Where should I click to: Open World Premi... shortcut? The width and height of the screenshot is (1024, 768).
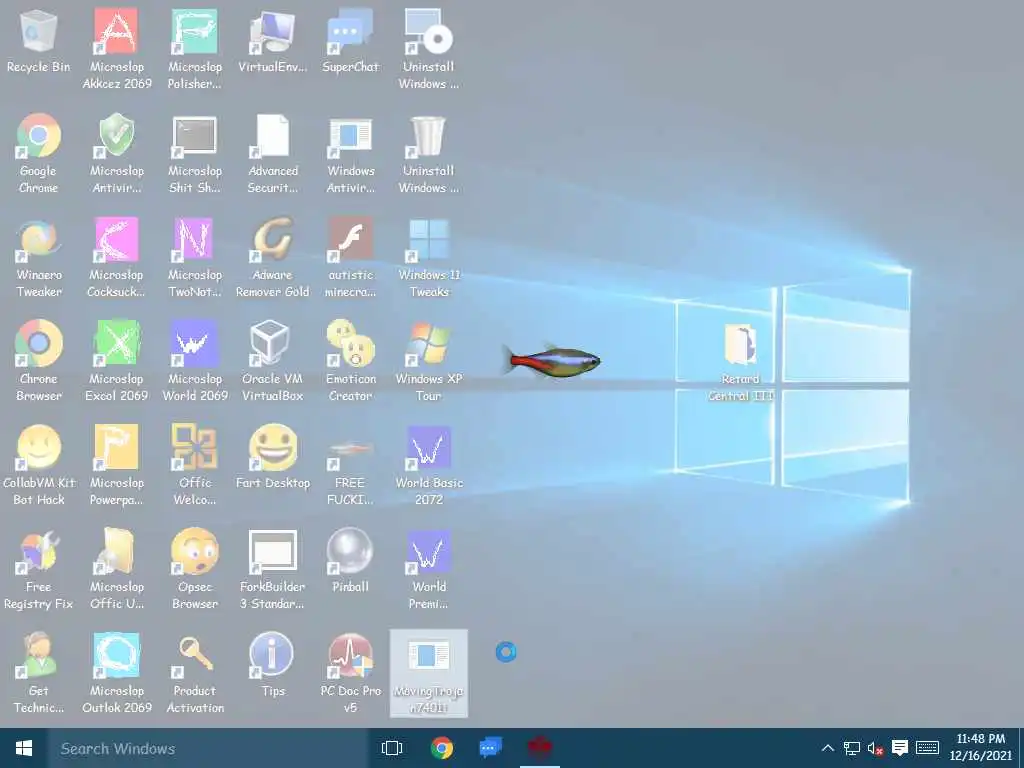pos(428,569)
